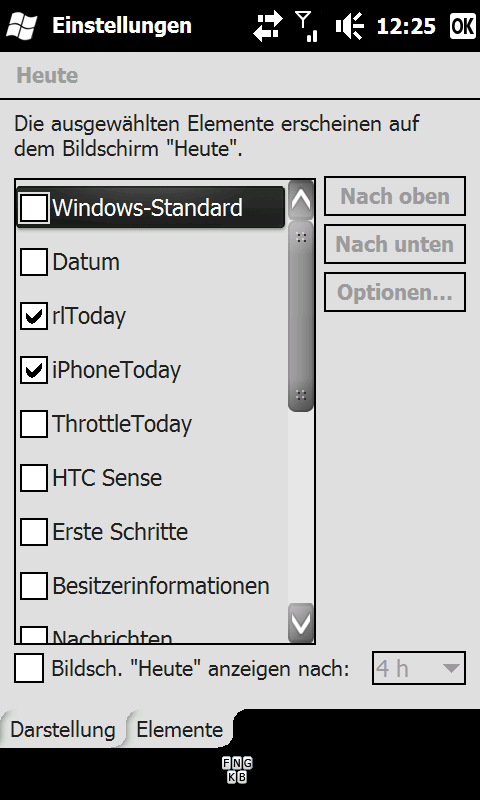Select the Elemente tab
Screen dimensions: 480x800
[x=180, y=730]
